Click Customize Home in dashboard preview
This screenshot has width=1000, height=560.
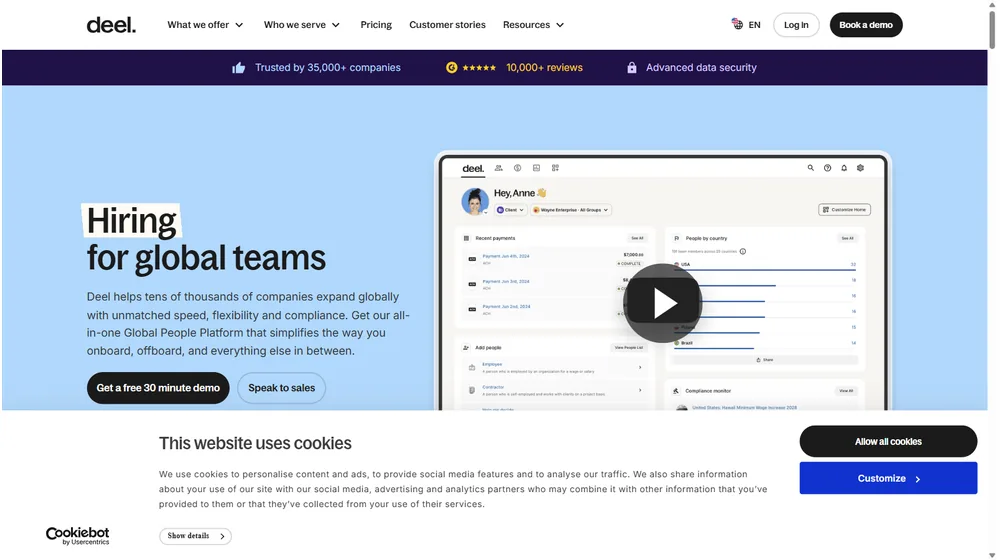point(844,210)
